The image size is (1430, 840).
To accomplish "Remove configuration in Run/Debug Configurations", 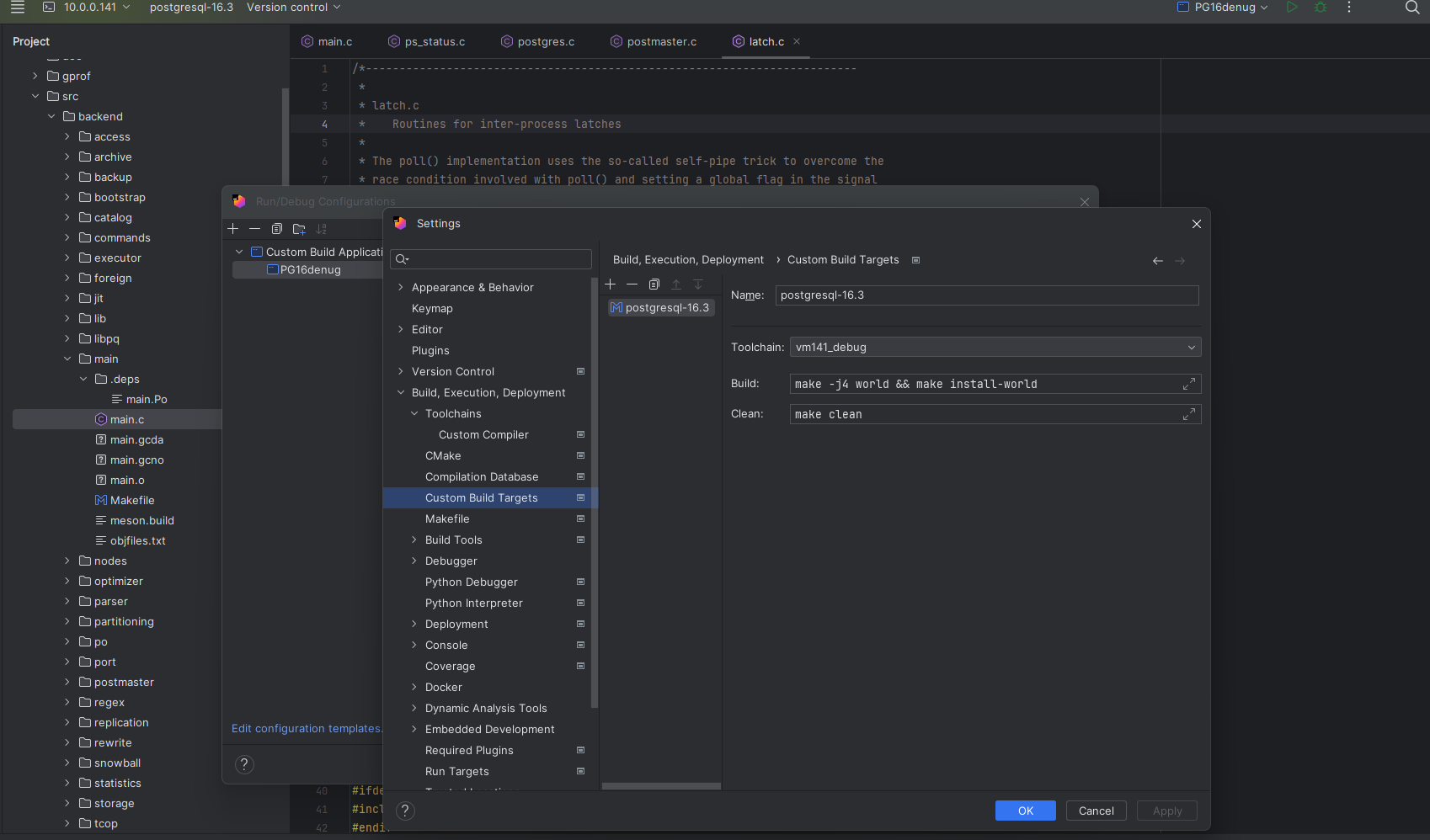I will pos(254,229).
